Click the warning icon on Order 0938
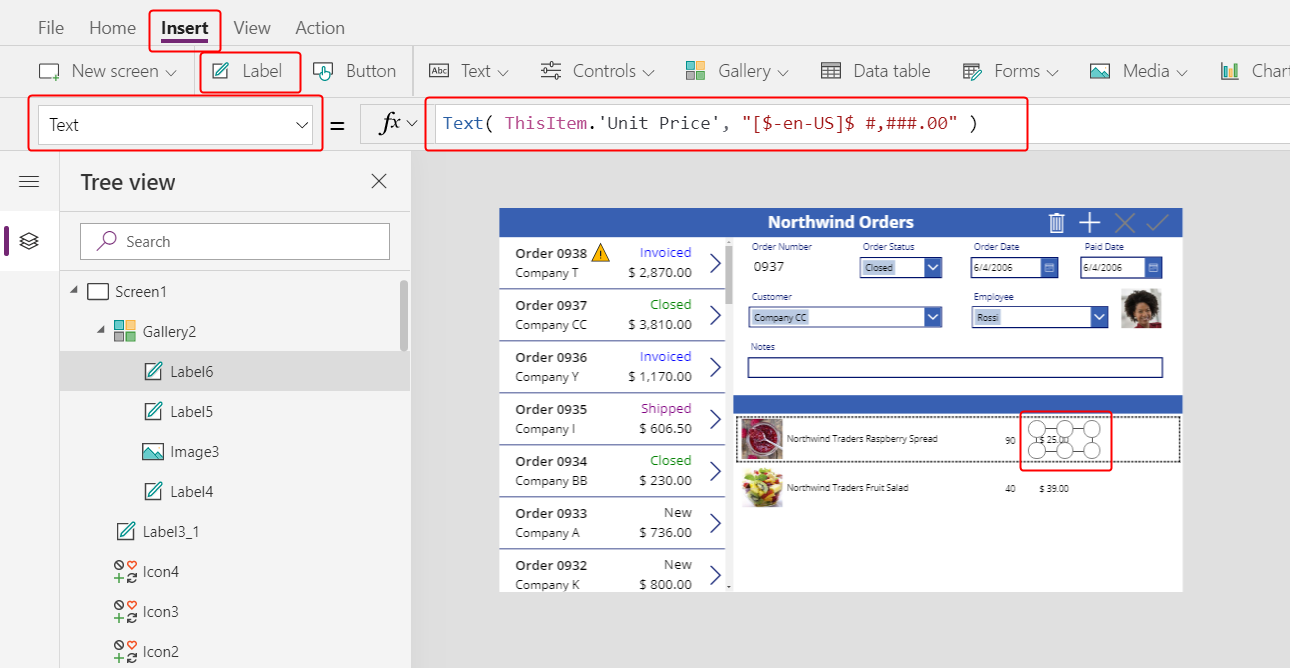1290x668 pixels. [601, 252]
